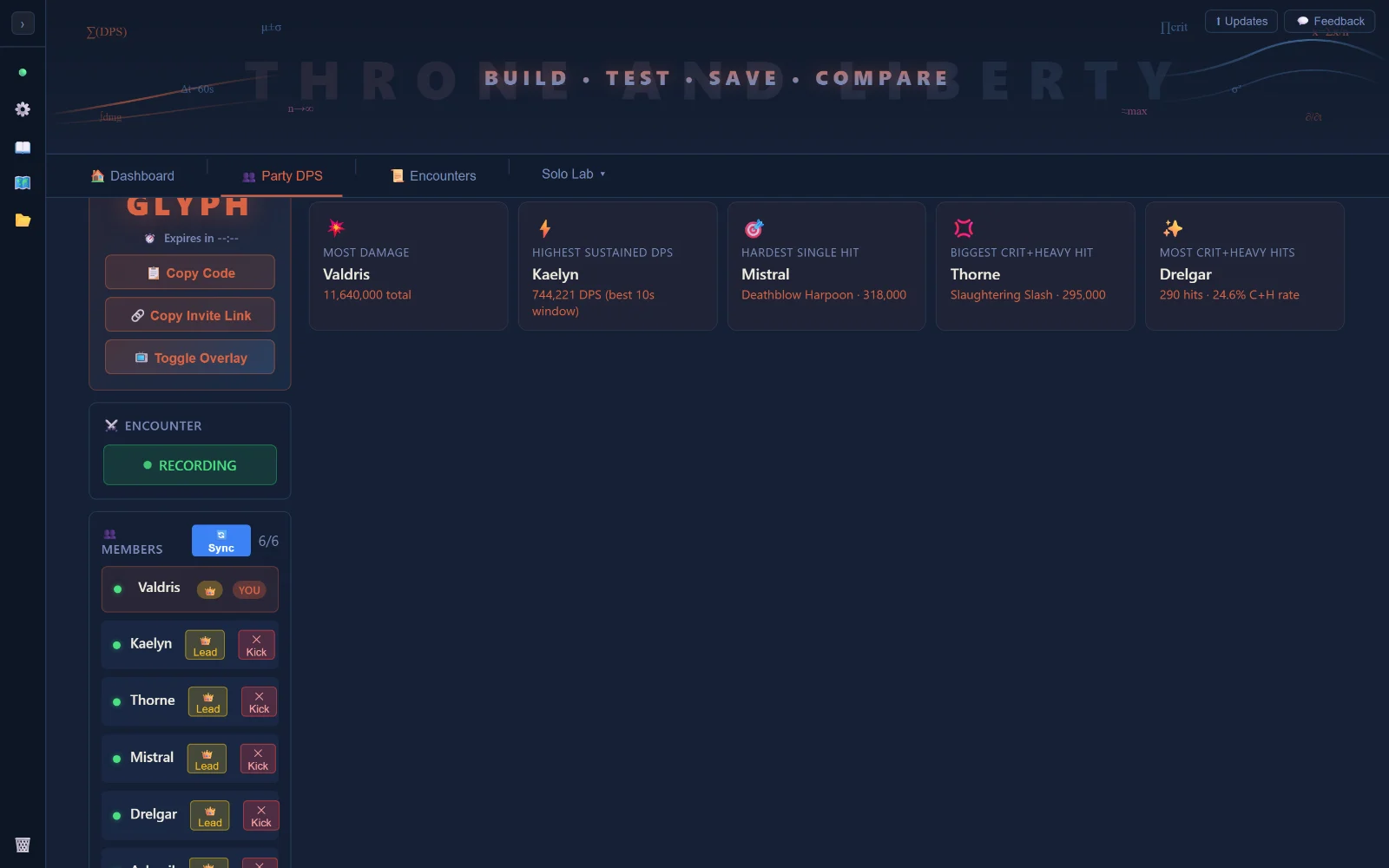Toggle the RECORDING encounter button
This screenshot has width=1389, height=868.
(190, 465)
